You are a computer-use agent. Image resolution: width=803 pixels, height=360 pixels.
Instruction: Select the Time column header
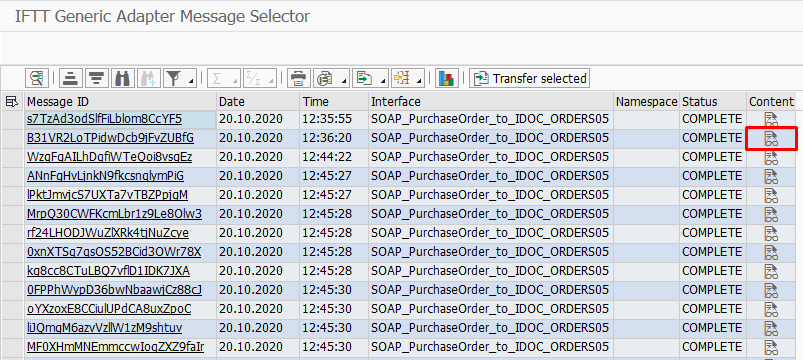tap(334, 101)
